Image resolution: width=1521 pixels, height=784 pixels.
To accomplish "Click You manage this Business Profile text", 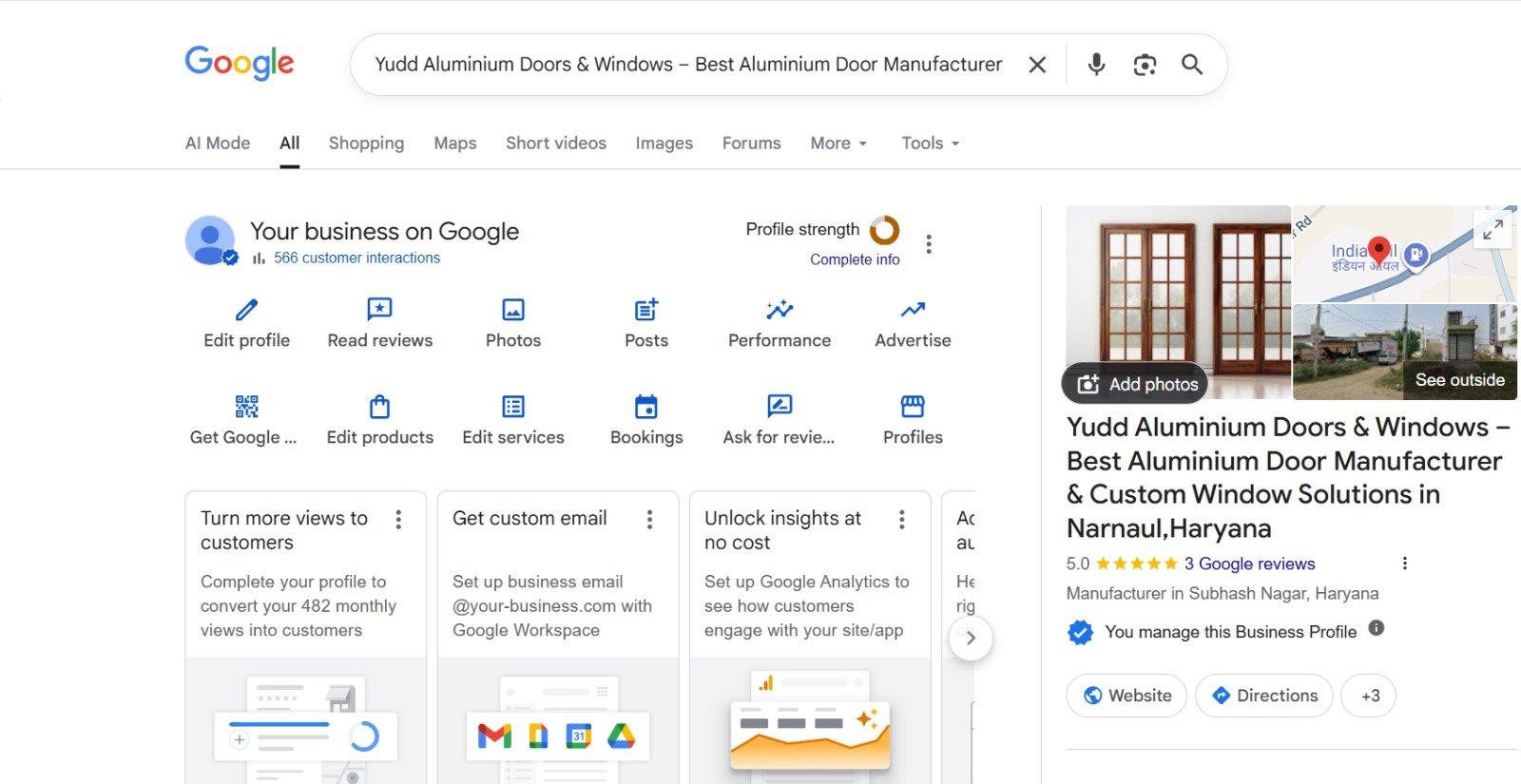I will coord(1230,632).
